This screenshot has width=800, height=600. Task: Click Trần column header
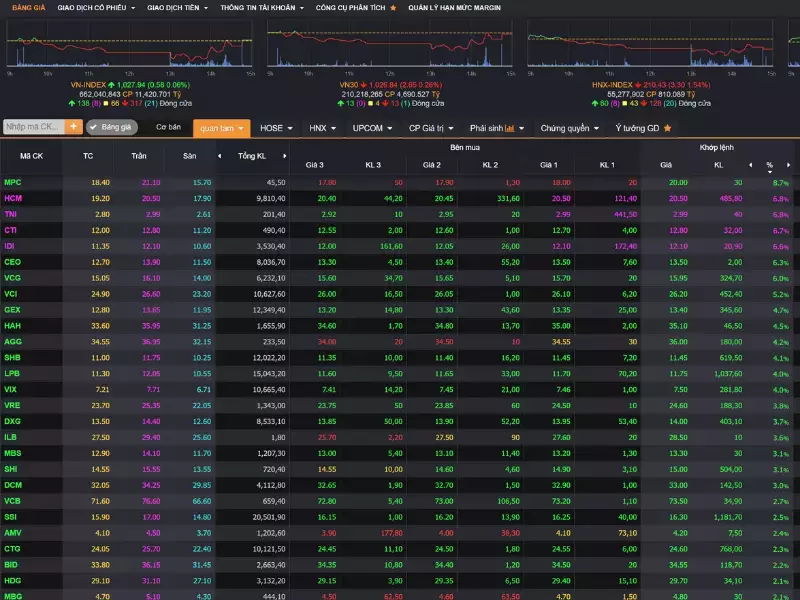139,156
